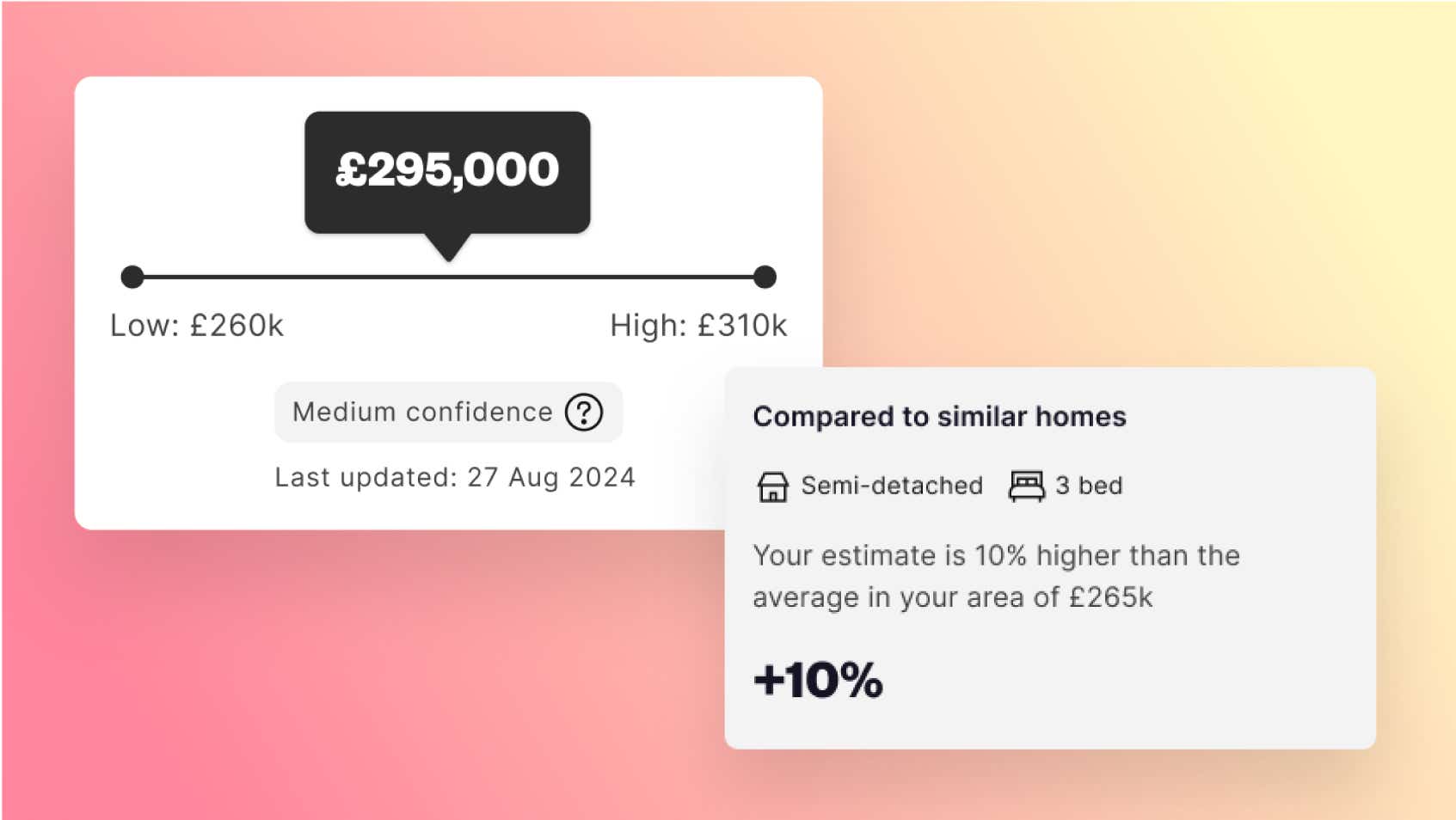This screenshot has width=1456, height=820.
Task: Select the Compared to similar homes heading
Action: (x=940, y=416)
